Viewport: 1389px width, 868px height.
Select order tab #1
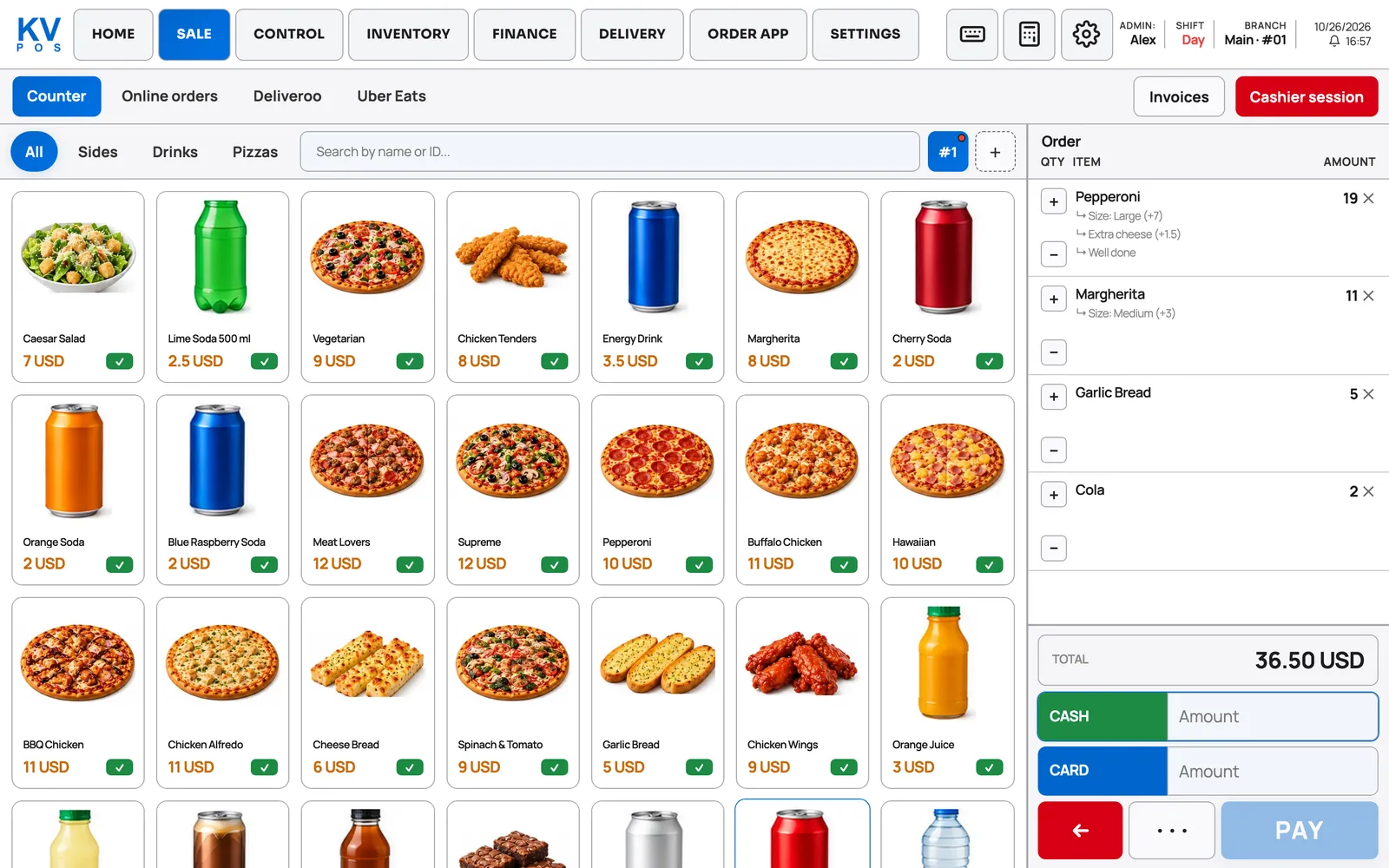click(948, 152)
